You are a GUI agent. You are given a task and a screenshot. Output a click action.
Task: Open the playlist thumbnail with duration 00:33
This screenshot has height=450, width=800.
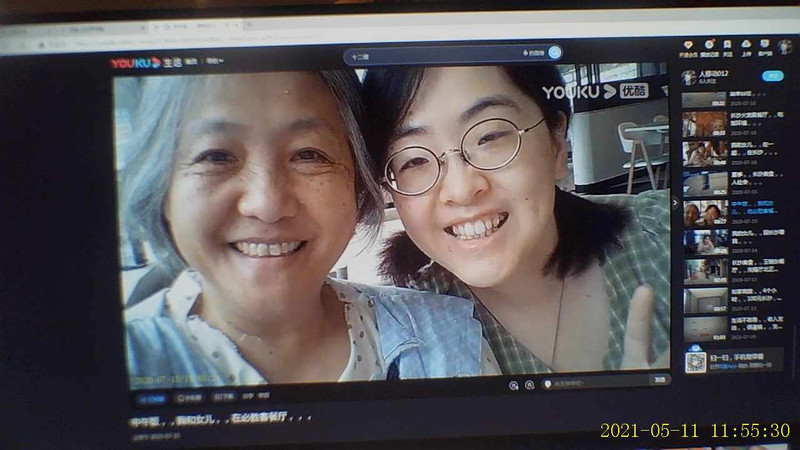click(704, 124)
